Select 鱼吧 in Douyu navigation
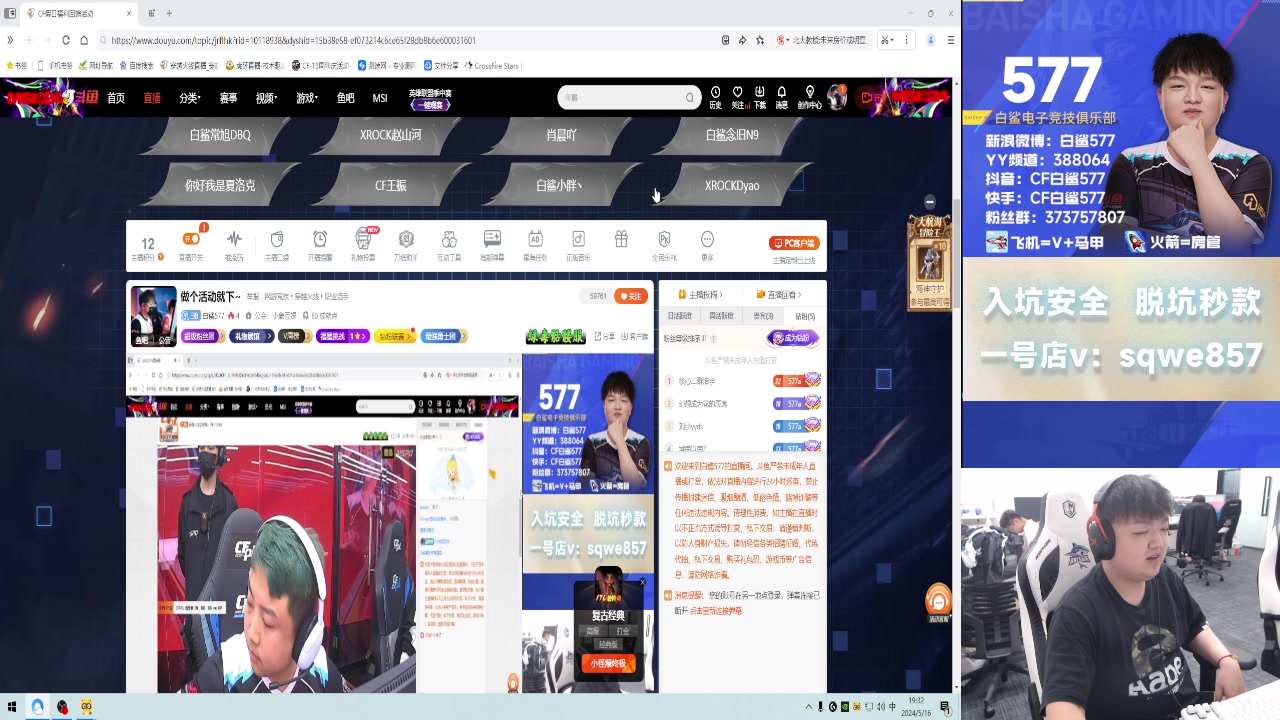 tap(345, 98)
